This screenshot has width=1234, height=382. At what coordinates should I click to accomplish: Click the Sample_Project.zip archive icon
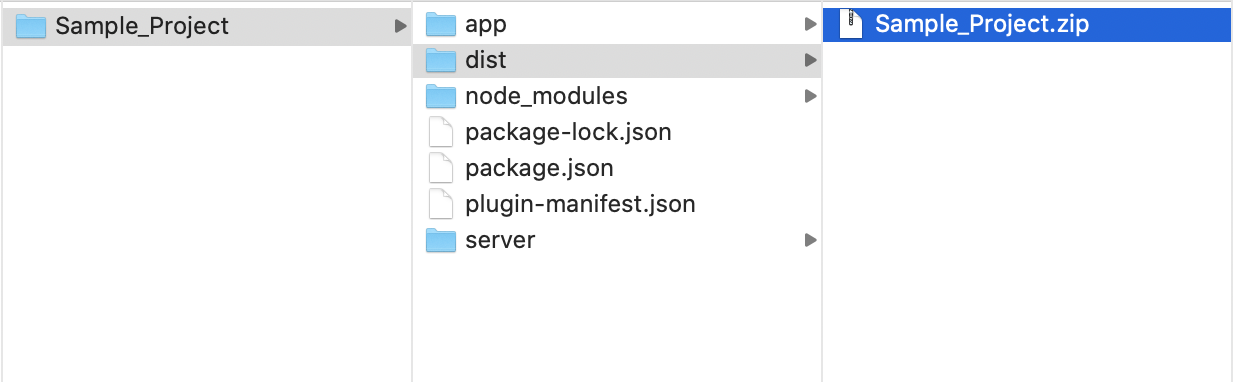click(x=851, y=24)
